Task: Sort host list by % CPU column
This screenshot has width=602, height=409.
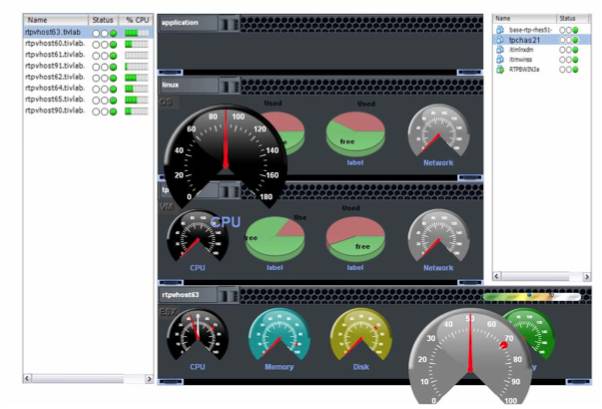Action: coord(136,19)
